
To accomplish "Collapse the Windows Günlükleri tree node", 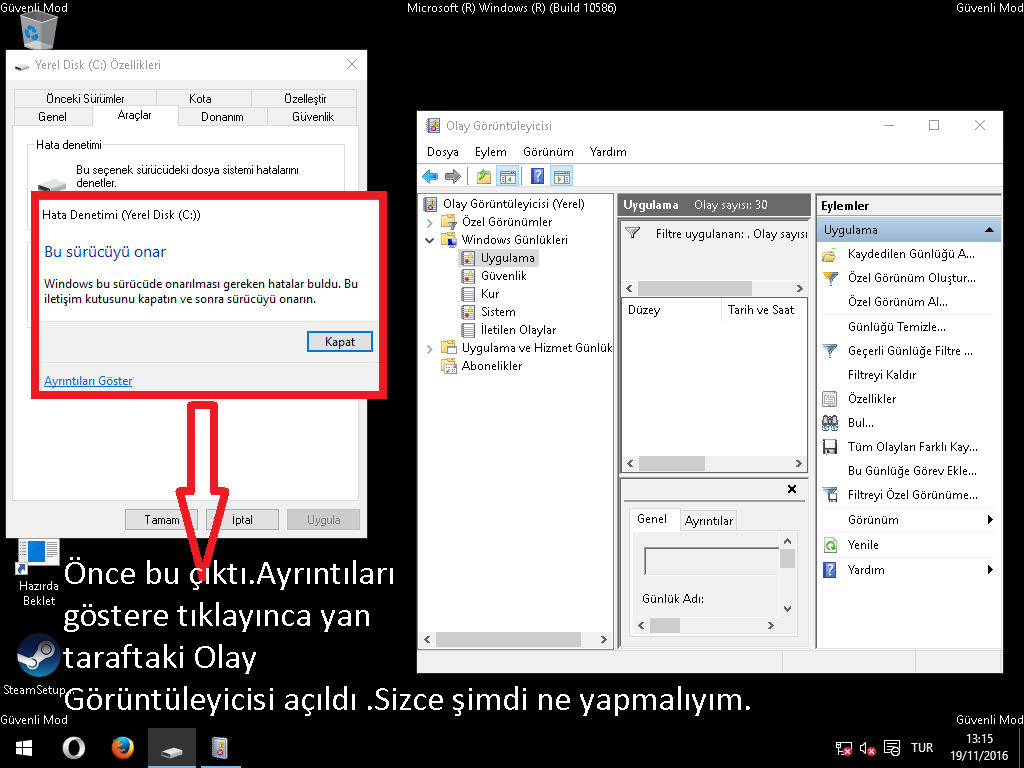I will click(x=430, y=240).
